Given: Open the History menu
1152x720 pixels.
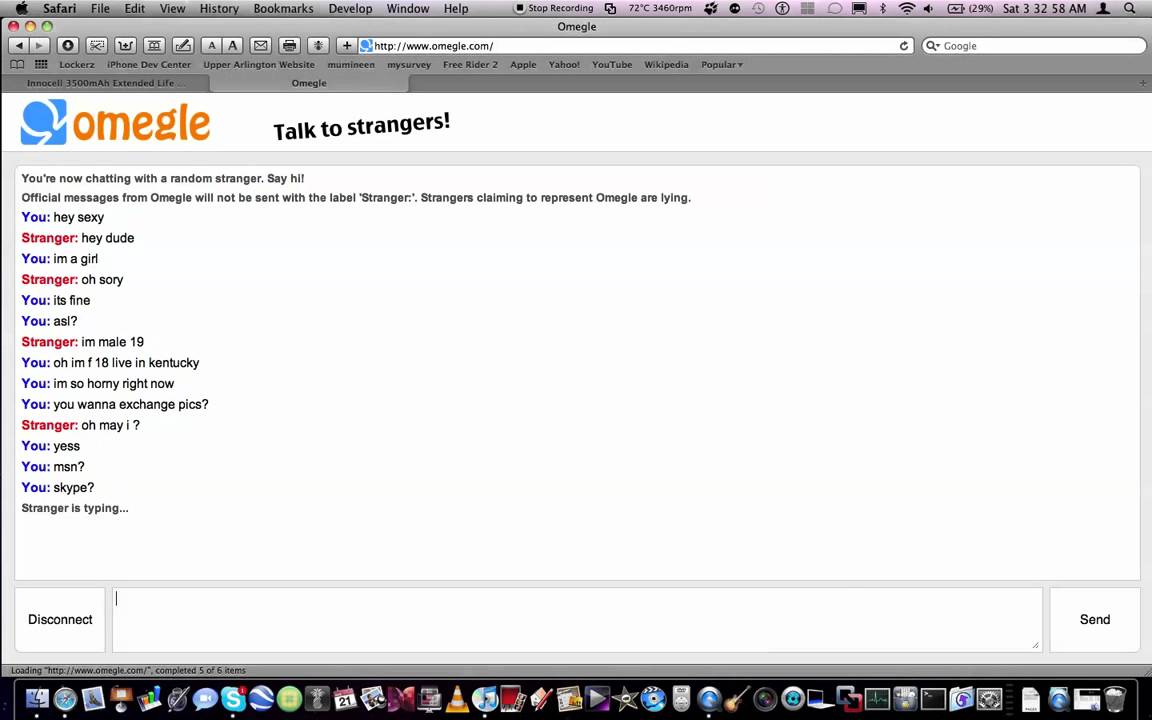Looking at the screenshot, I should click(219, 8).
